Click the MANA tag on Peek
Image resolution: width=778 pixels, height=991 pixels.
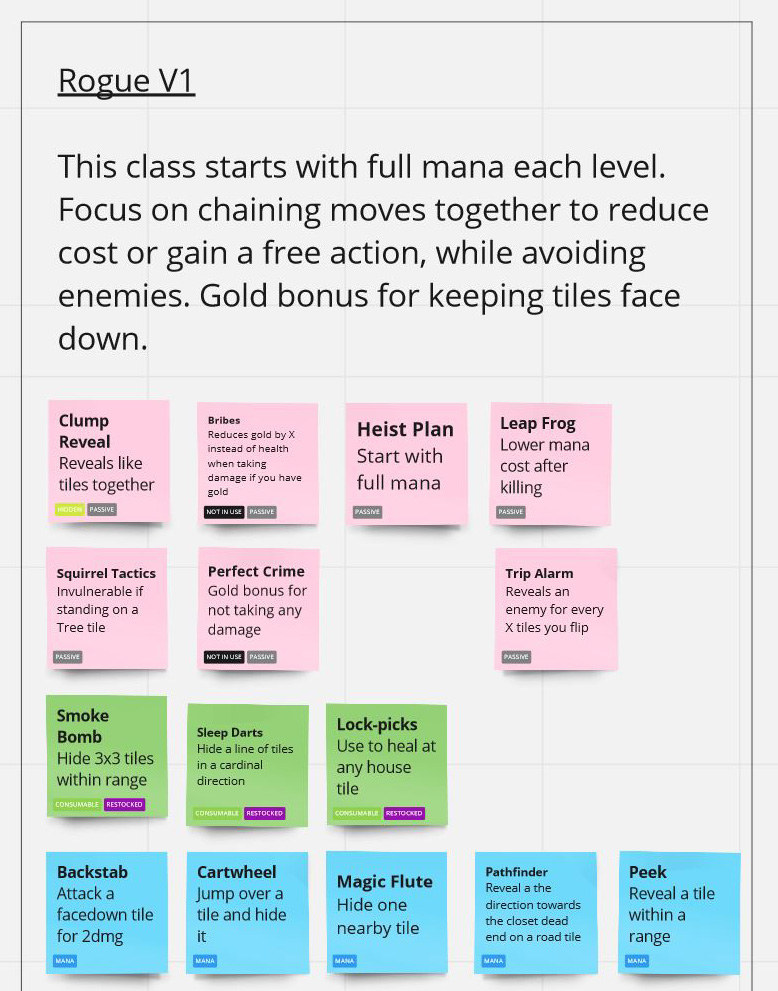pos(637,961)
